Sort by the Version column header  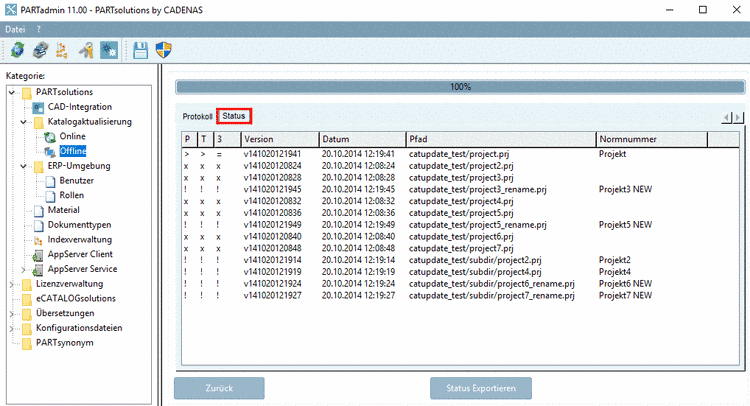(279, 139)
